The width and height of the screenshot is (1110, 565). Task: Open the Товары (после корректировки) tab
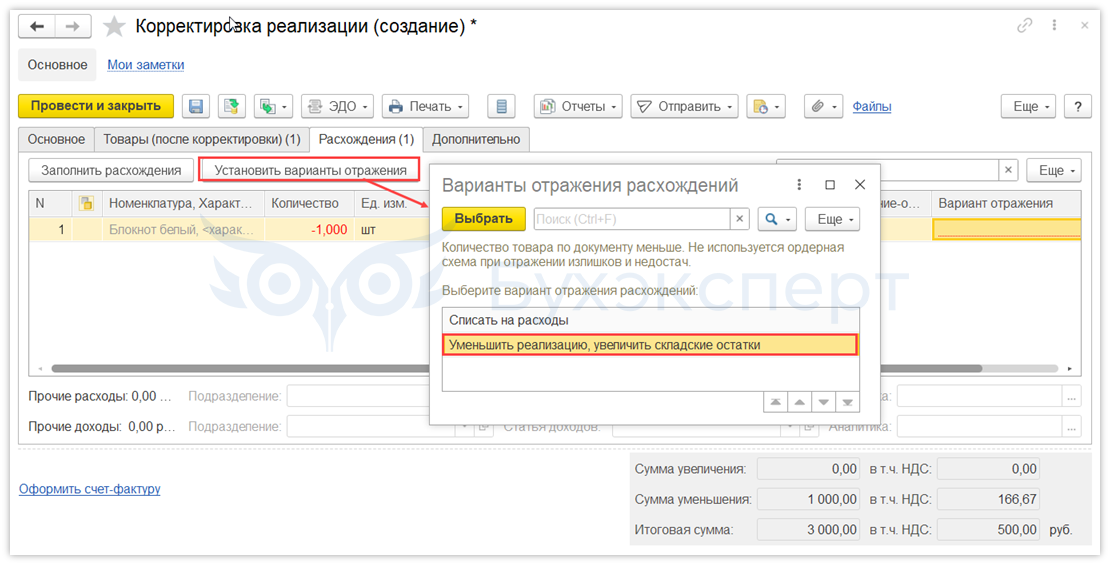202,139
